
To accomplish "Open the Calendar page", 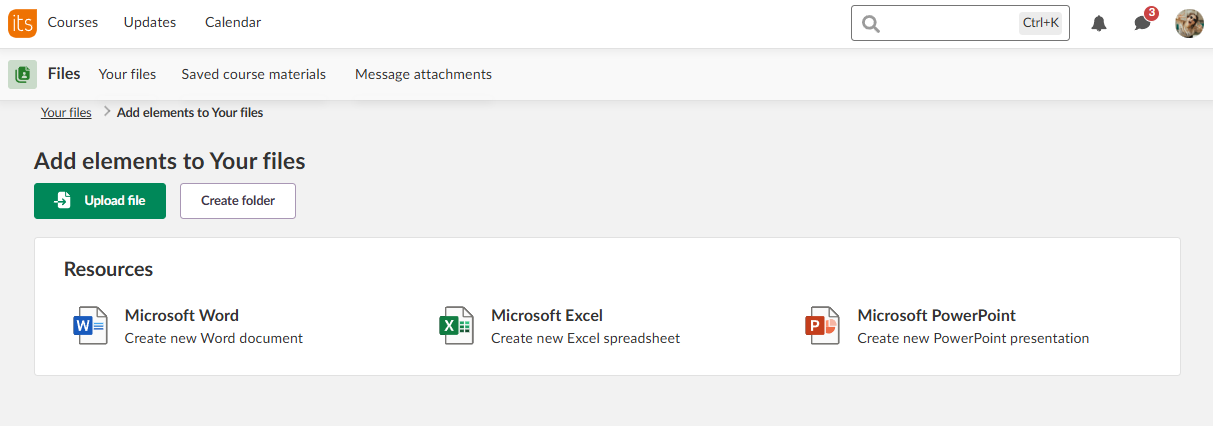I will point(233,22).
